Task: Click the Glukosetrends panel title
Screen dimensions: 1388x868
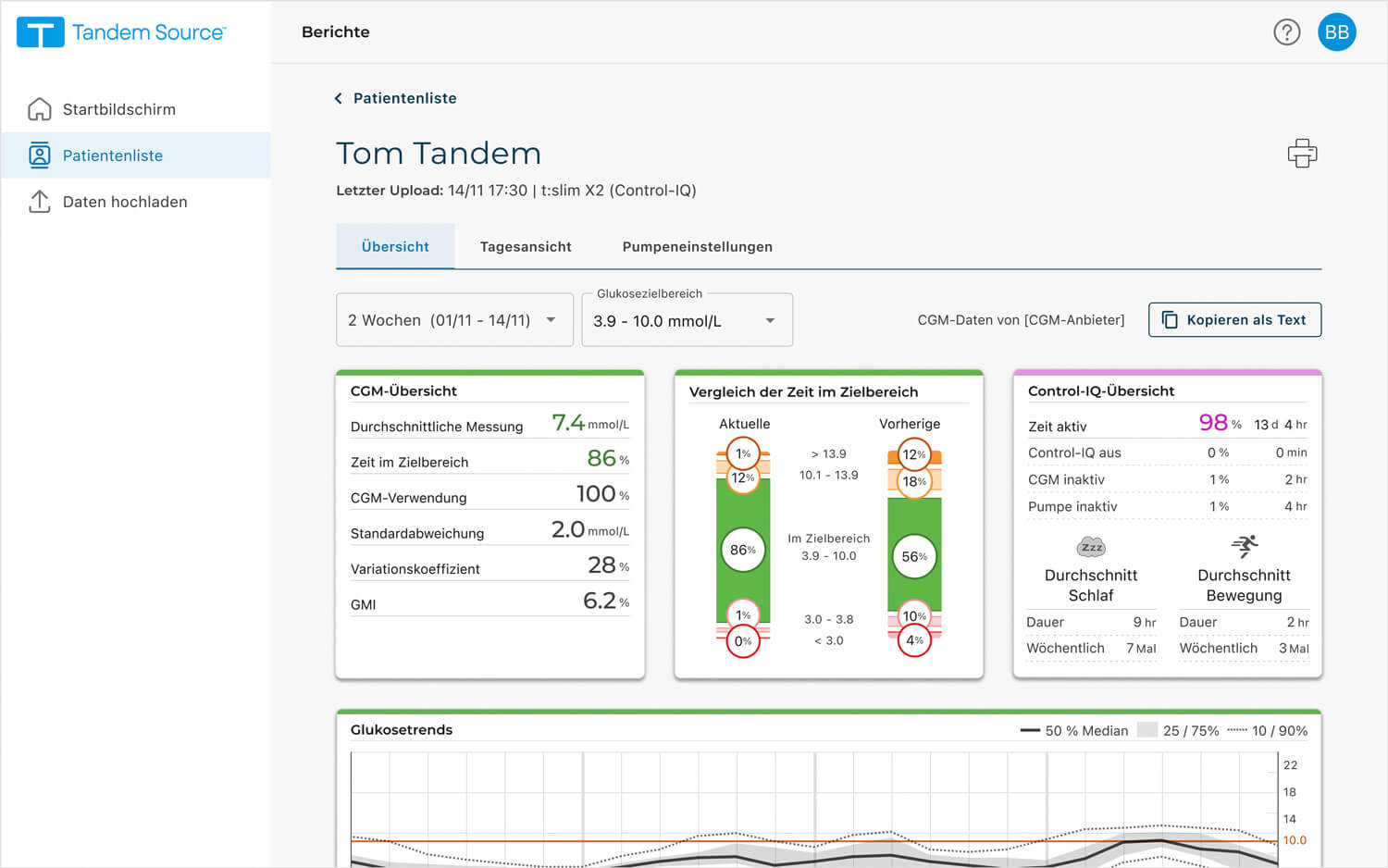Action: click(x=402, y=729)
